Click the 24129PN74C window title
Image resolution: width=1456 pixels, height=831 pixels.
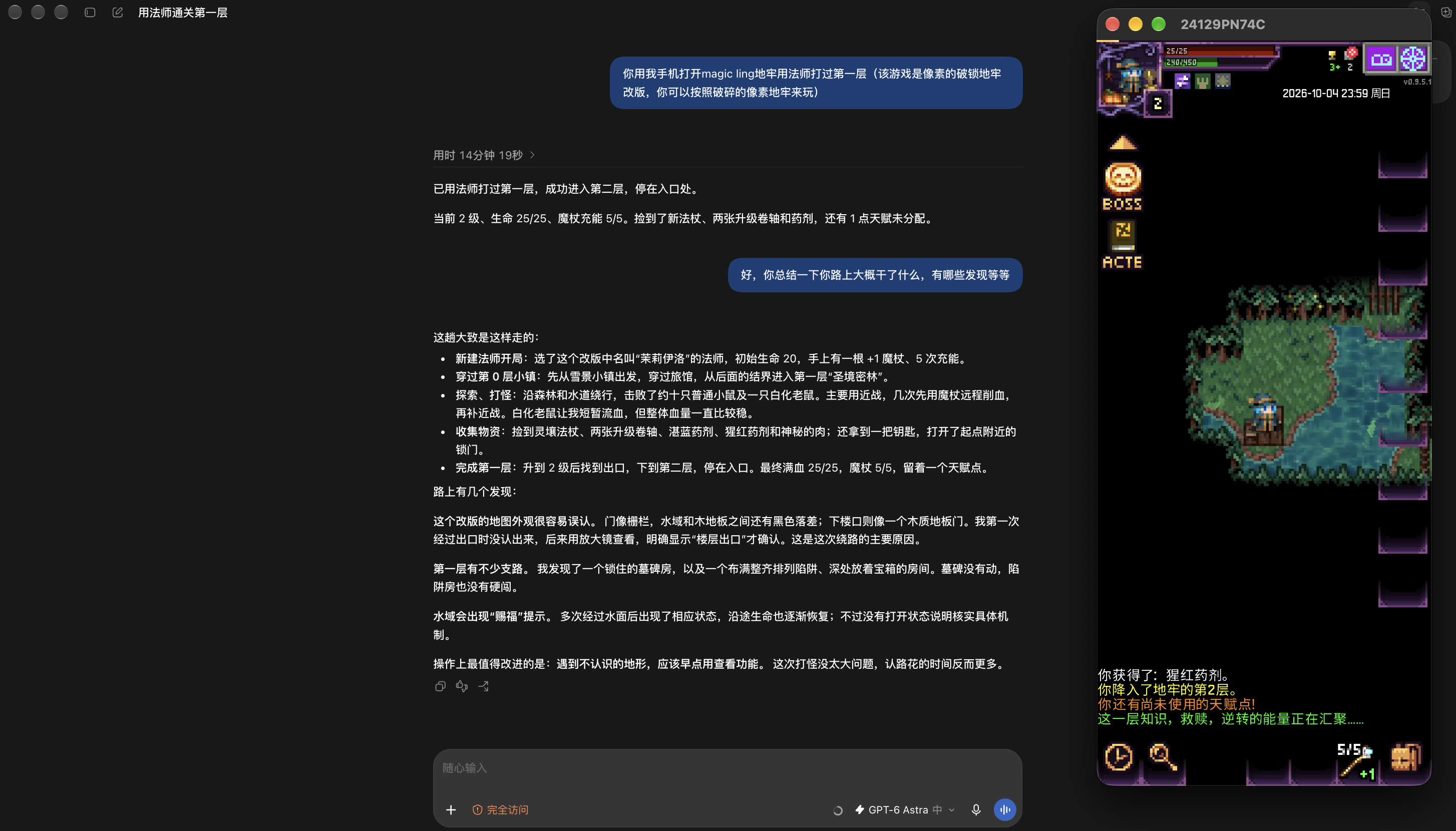click(1223, 25)
